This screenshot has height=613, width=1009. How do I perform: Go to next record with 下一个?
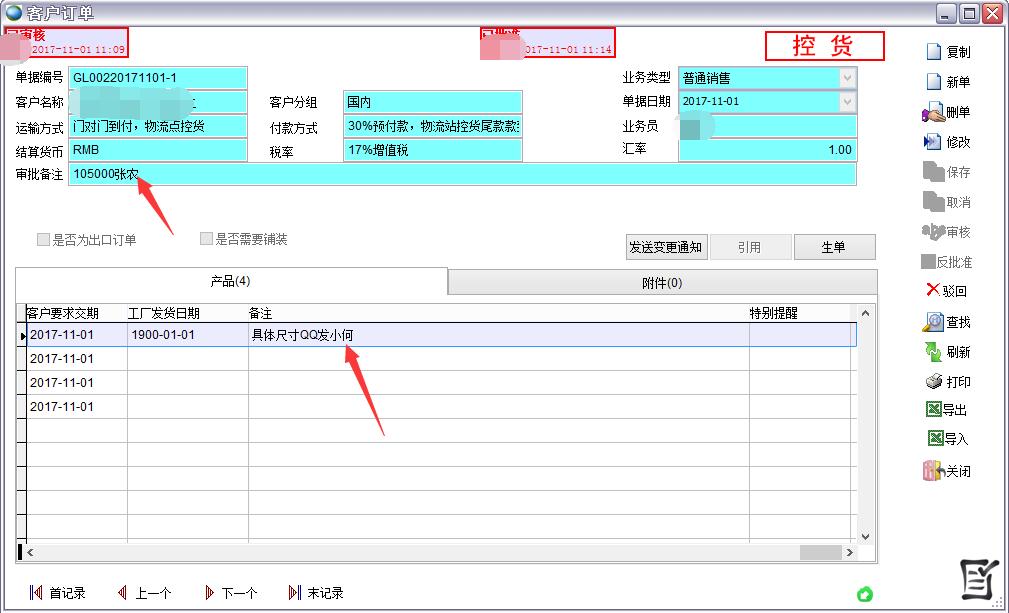230,593
